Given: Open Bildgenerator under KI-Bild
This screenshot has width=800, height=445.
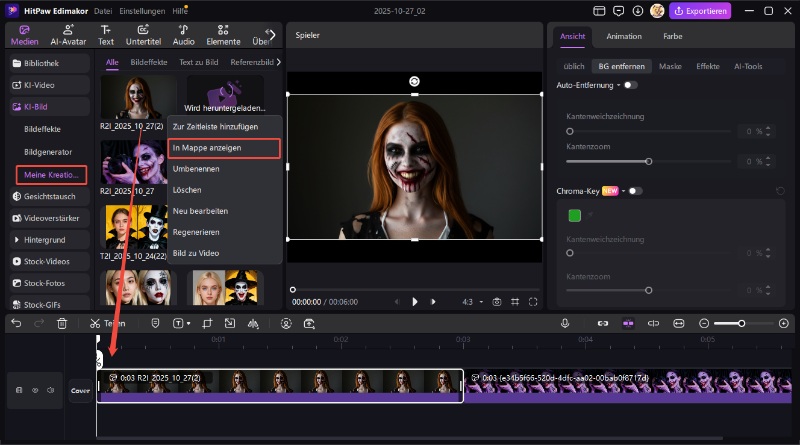Looking at the screenshot, I should pyautogui.click(x=48, y=152).
